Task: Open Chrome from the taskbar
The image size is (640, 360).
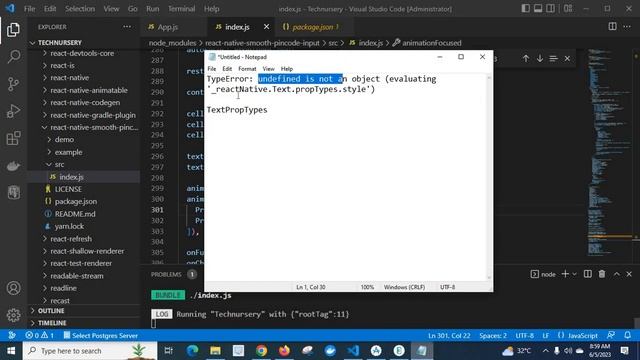Action: (x=261, y=351)
